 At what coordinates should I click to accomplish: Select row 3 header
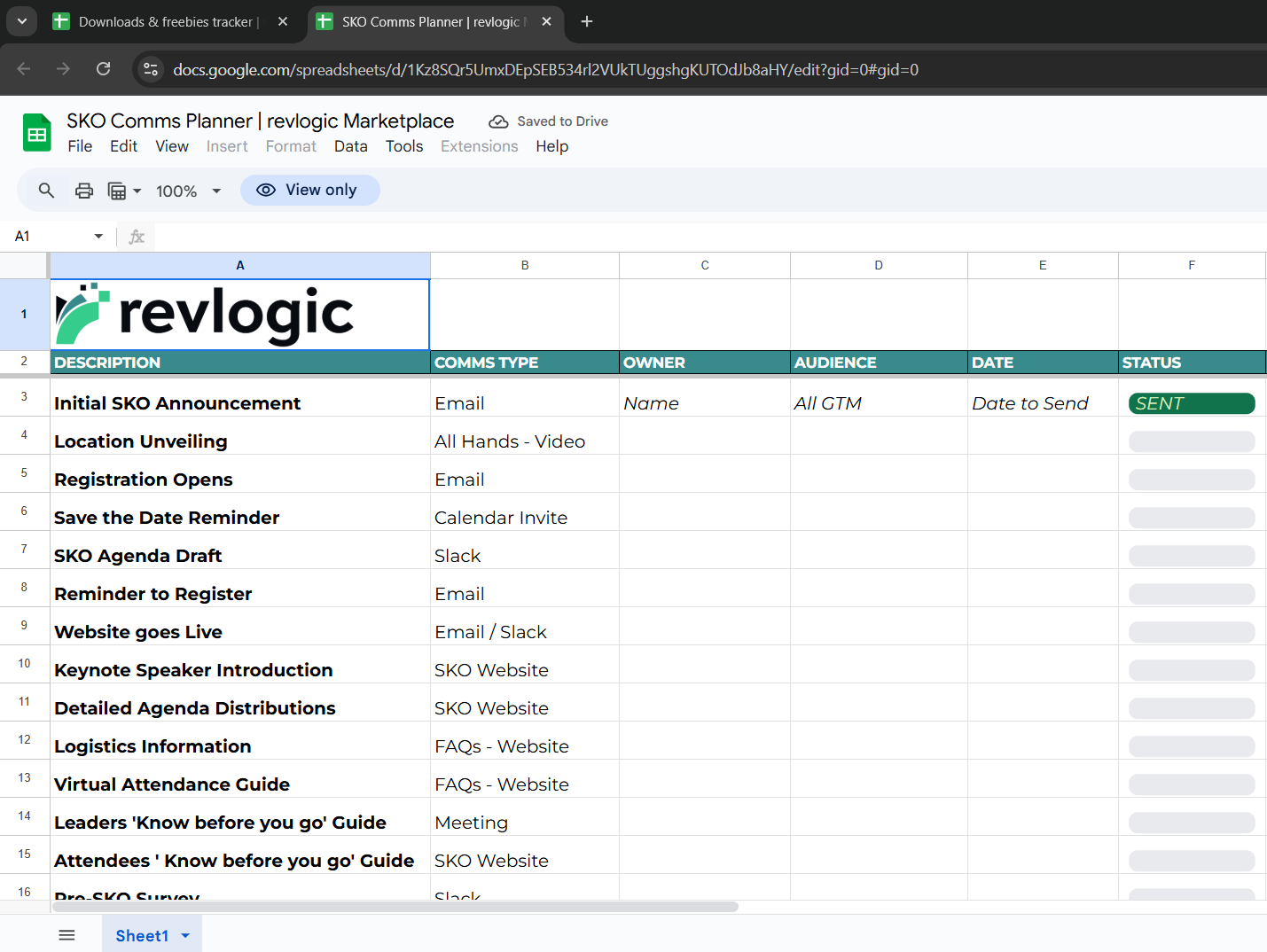24,396
